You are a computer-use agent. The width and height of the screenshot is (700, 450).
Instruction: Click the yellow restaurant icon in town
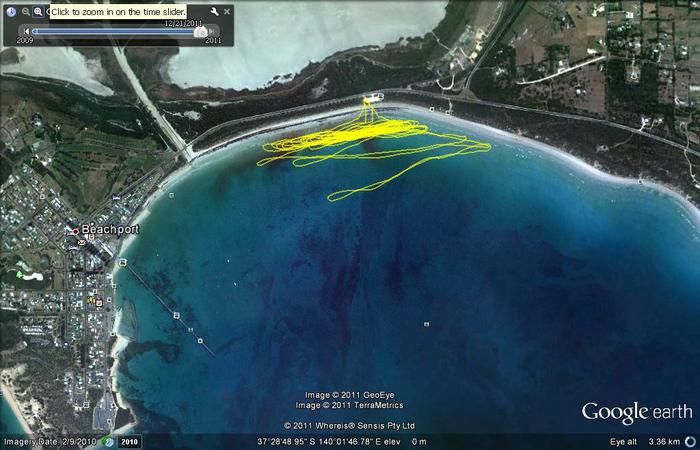91,300
